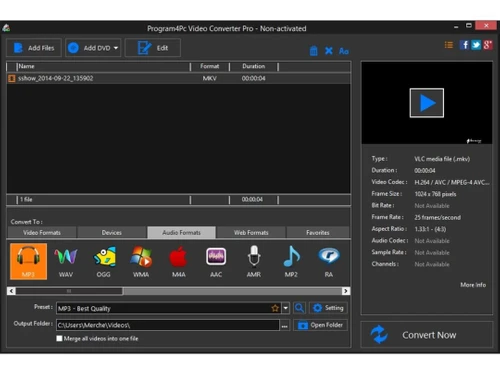
Task: Click the '25 frames/second' frame rate value
Action: (x=438, y=217)
